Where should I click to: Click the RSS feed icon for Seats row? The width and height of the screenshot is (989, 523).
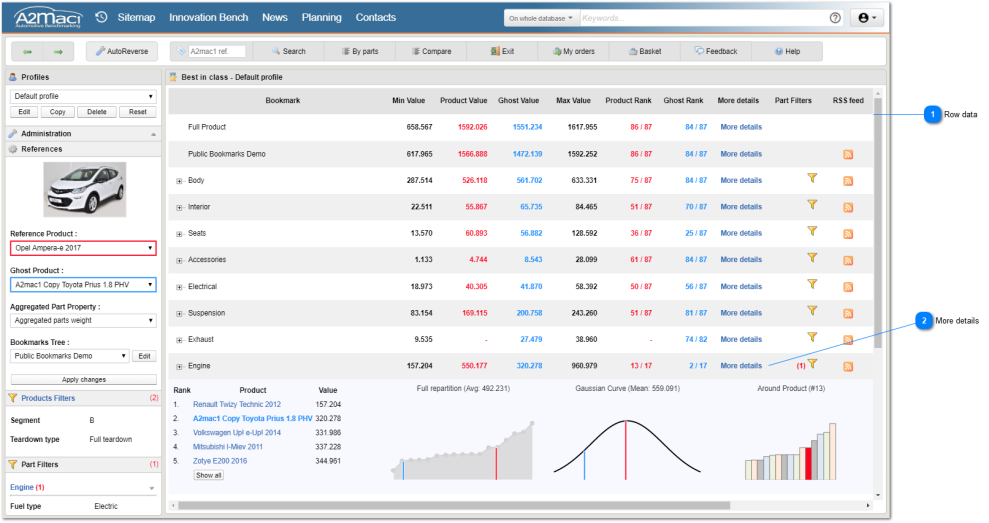pos(848,234)
